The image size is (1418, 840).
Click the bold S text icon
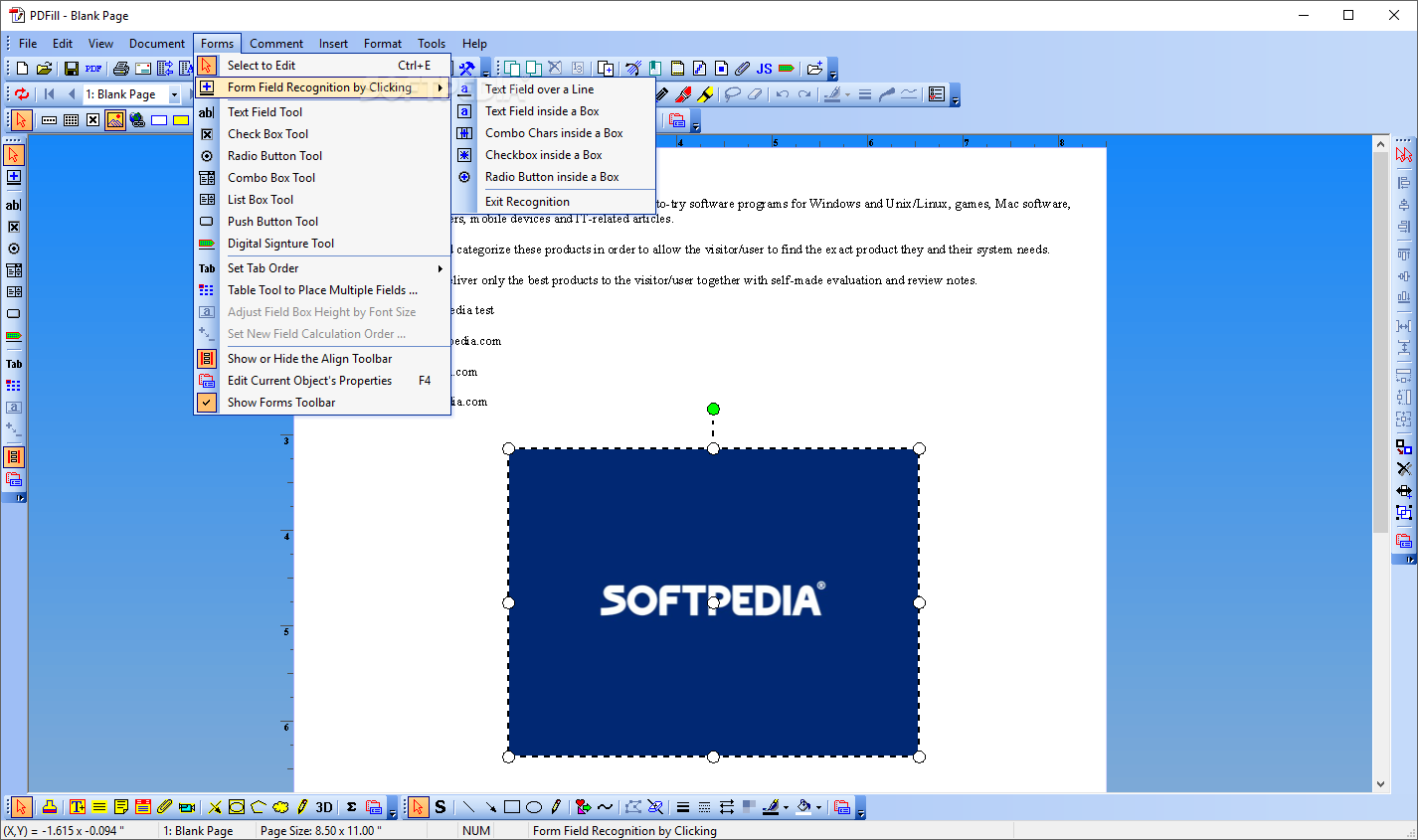coord(441,807)
